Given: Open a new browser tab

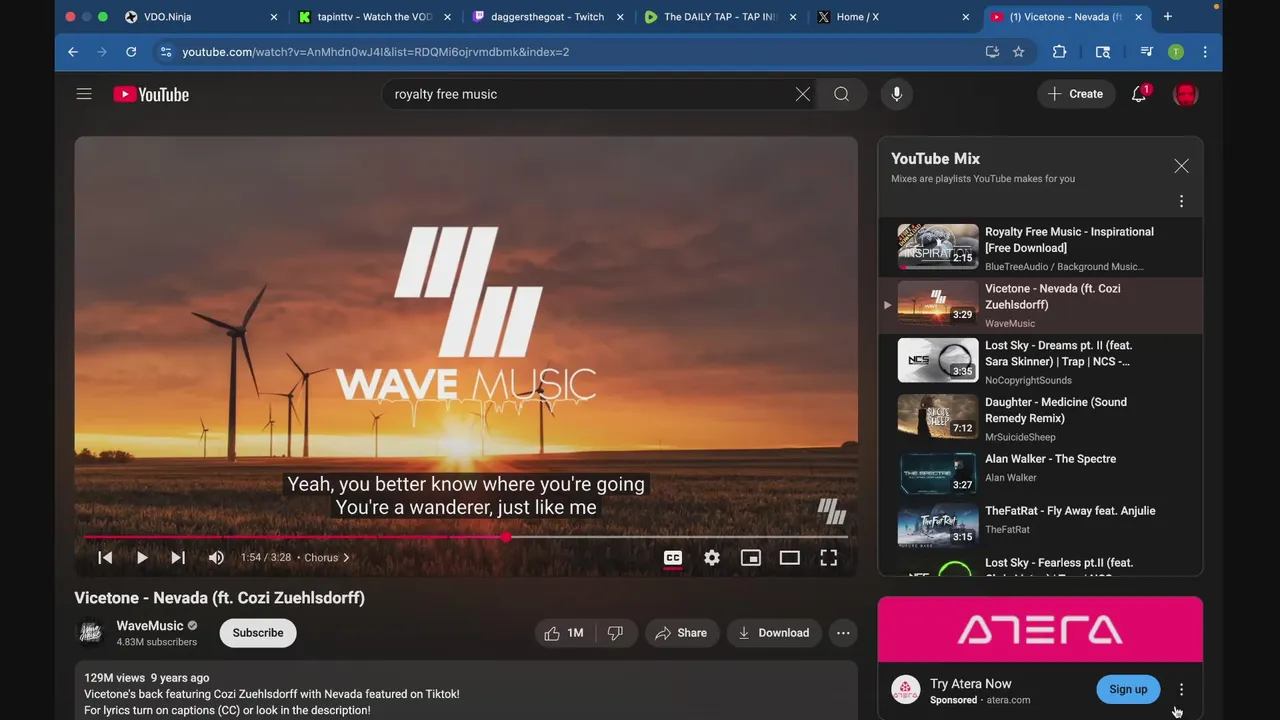Looking at the screenshot, I should tap(1167, 17).
